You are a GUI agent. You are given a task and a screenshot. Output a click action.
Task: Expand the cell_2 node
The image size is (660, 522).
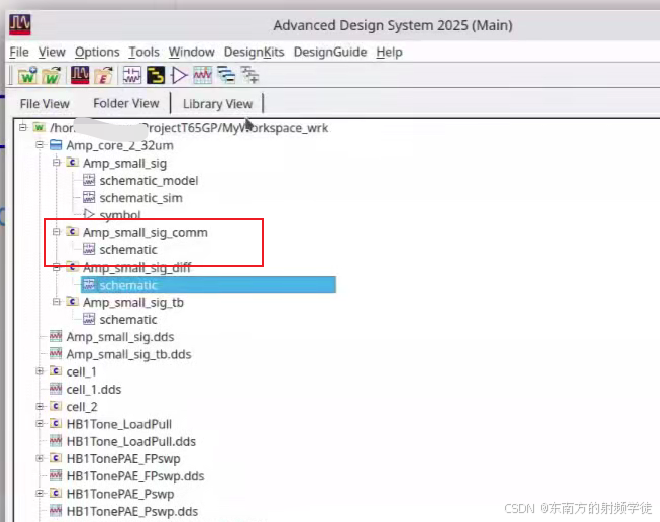pos(40,406)
